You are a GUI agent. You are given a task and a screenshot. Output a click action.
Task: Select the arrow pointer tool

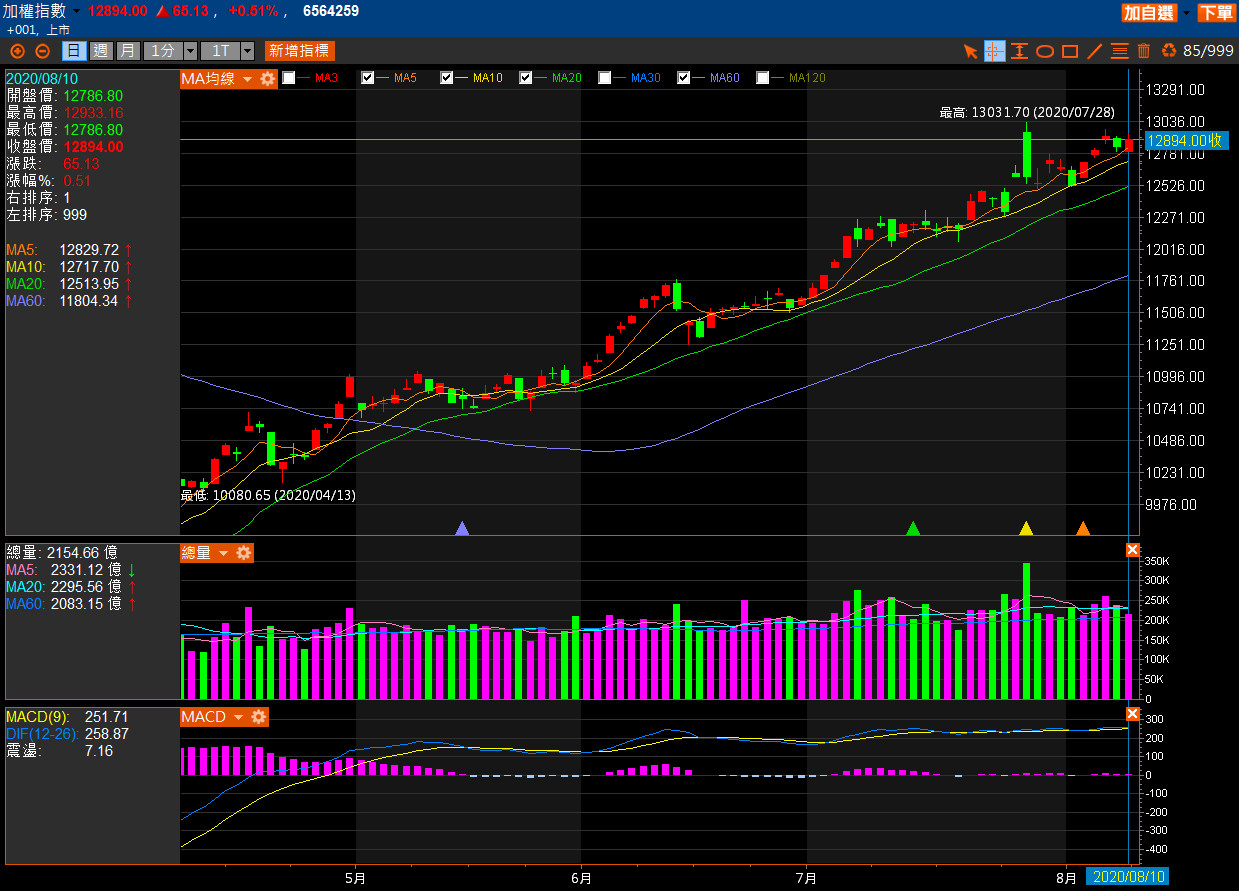click(969, 51)
